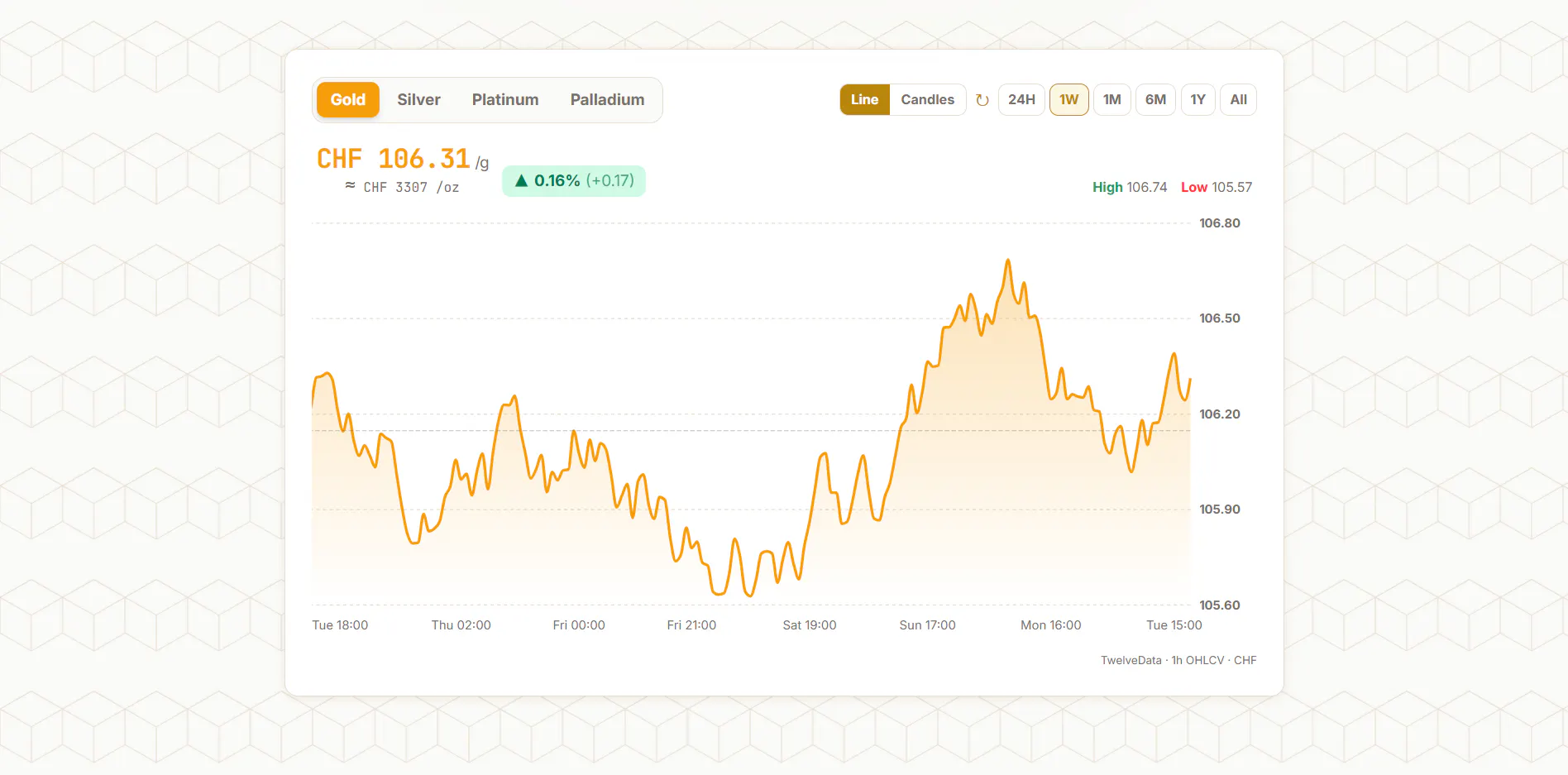Click the TwelveData · 1h OHLCV · CHF attribution
Viewport: 1568px width, 775px height.
click(1178, 660)
